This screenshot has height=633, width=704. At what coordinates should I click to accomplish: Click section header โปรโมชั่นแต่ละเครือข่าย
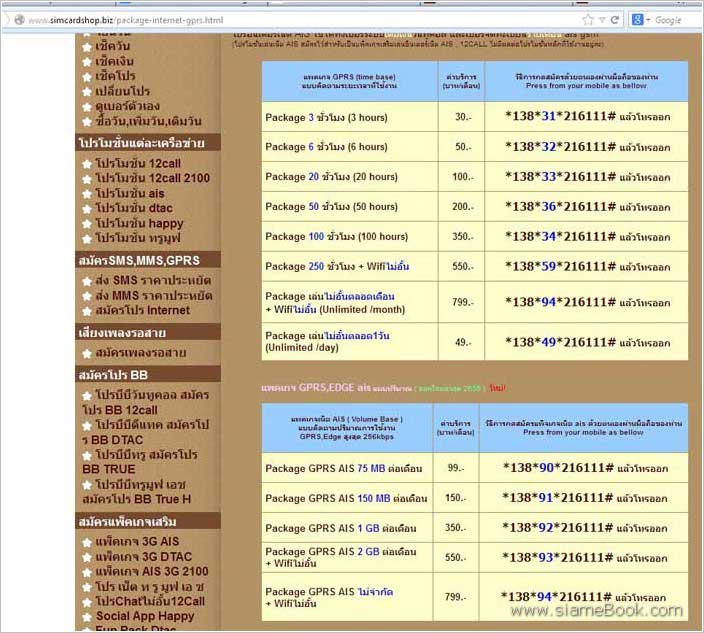point(148,143)
